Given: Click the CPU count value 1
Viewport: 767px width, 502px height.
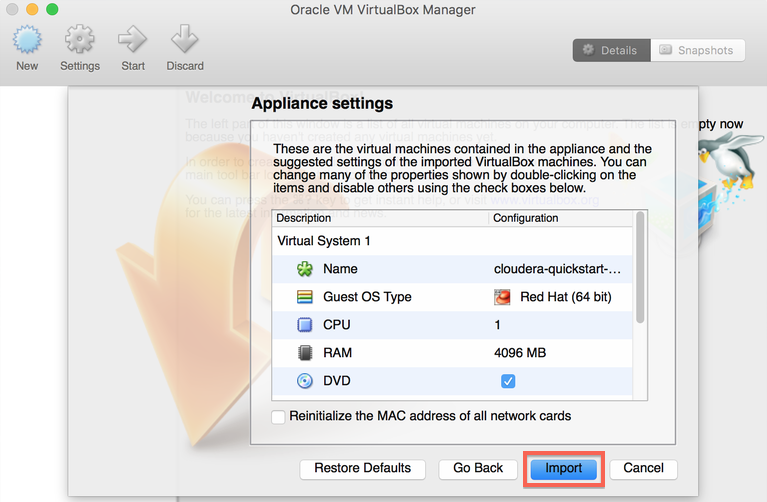Looking at the screenshot, I should [497, 325].
